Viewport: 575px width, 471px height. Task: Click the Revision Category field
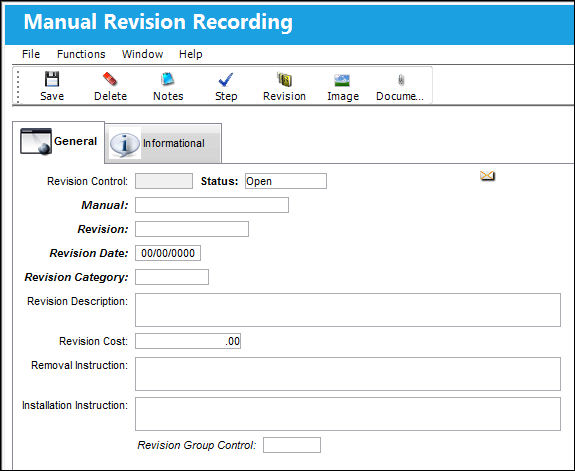[172, 277]
